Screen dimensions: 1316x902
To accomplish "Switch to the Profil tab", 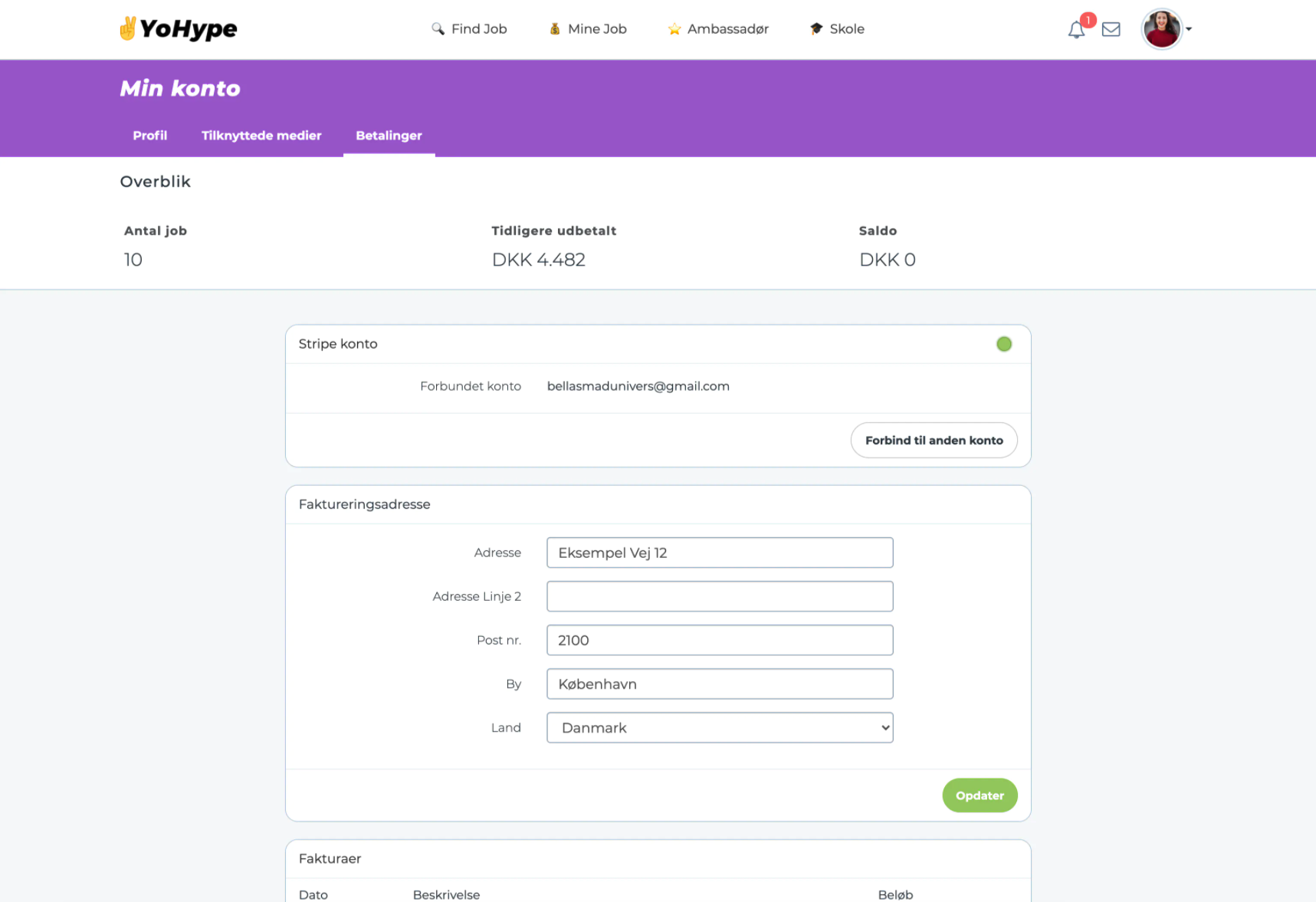I will tap(149, 136).
